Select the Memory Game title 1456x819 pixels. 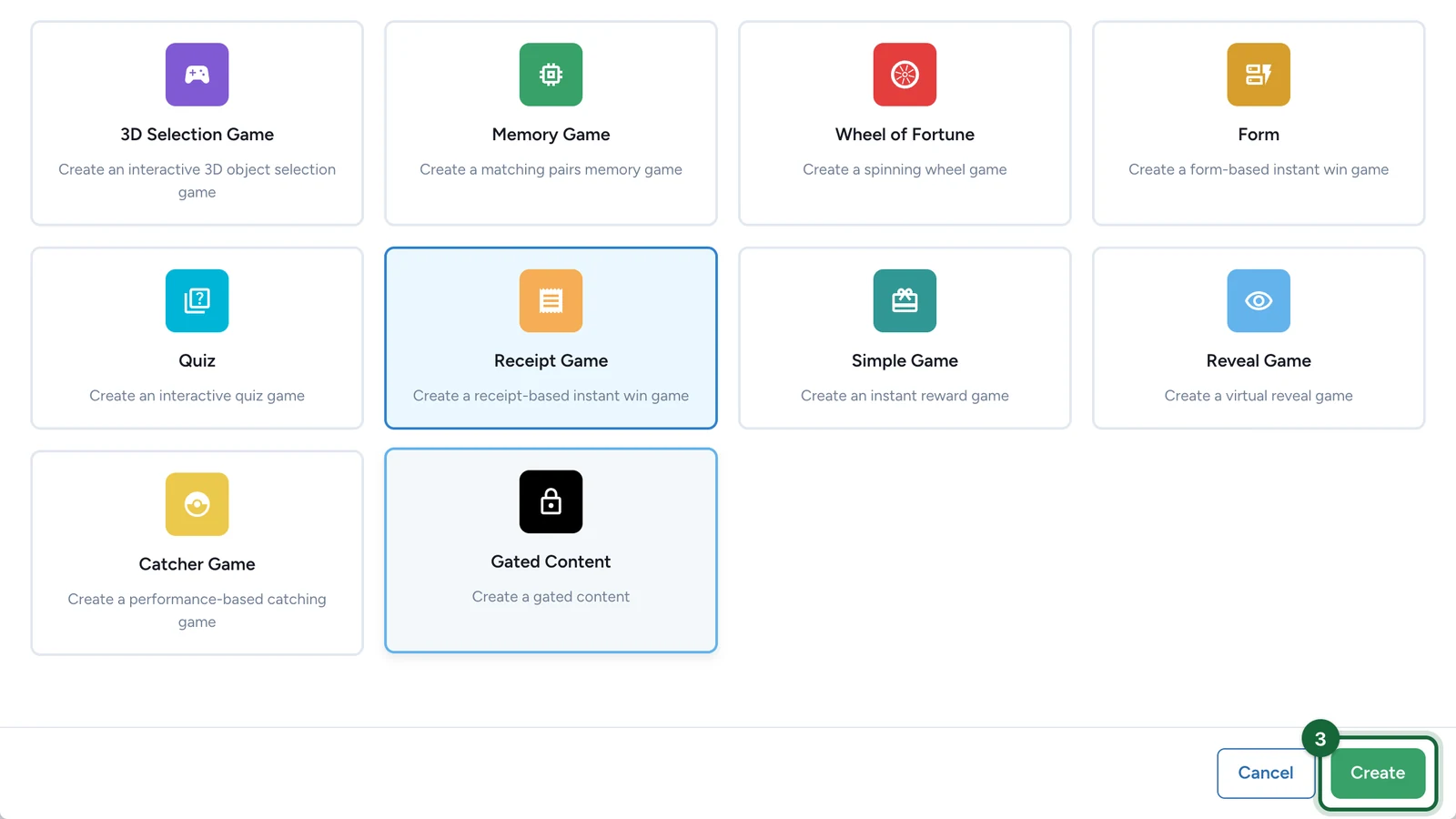[551, 135]
